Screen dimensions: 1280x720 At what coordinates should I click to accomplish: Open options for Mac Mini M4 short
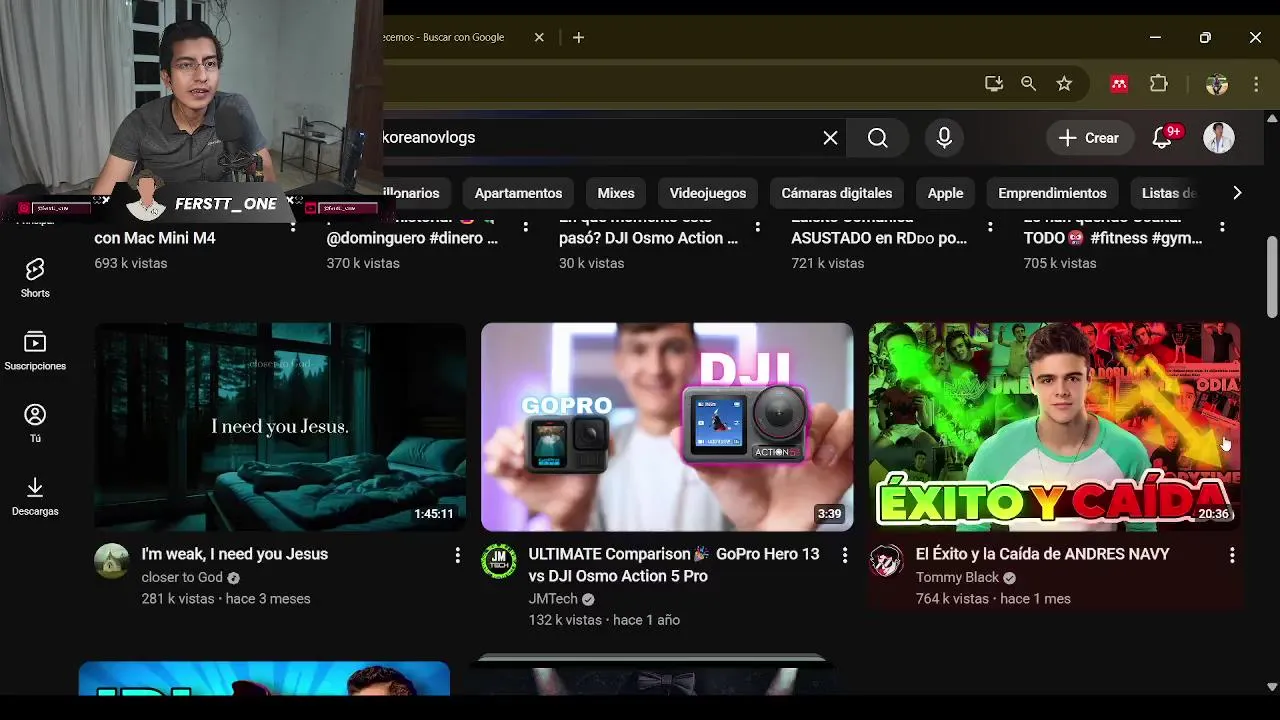tap(293, 227)
